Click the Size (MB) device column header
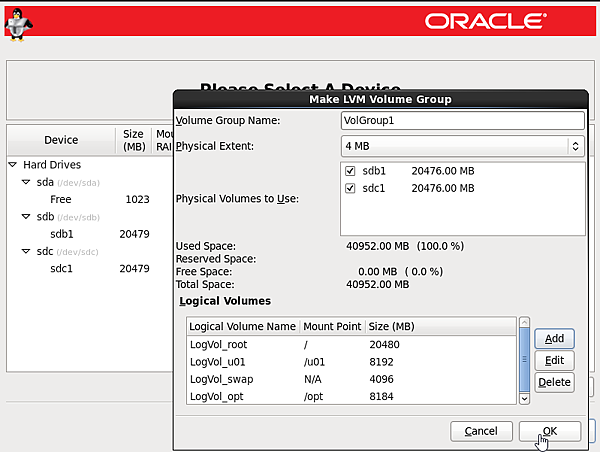 tap(134, 140)
